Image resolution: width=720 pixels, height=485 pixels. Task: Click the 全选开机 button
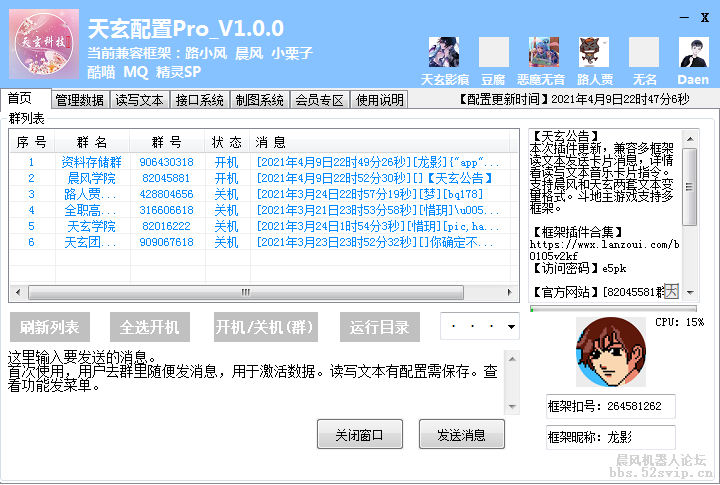click(150, 327)
